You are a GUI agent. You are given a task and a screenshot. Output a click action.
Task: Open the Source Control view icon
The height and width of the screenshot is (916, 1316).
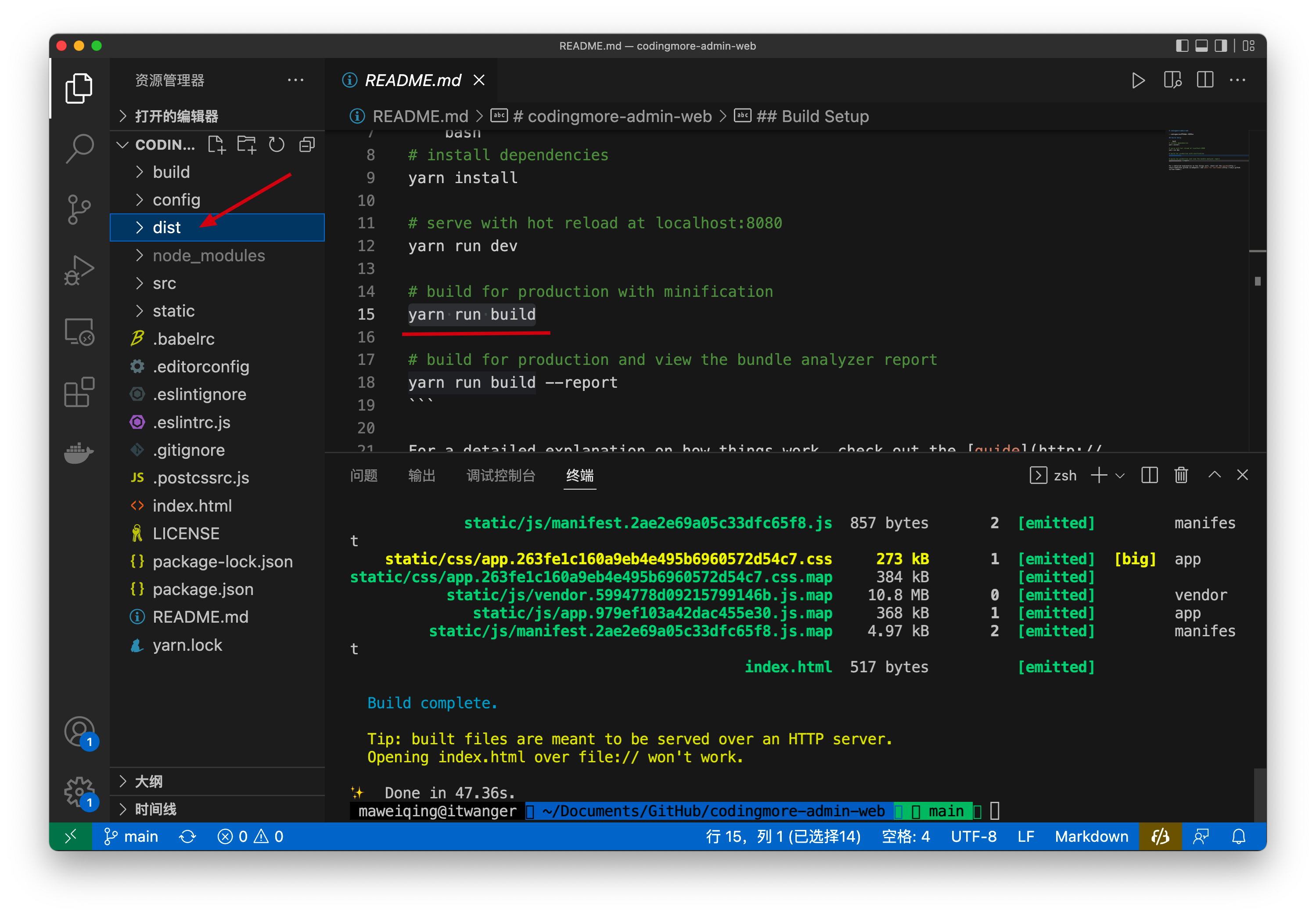coord(79,209)
